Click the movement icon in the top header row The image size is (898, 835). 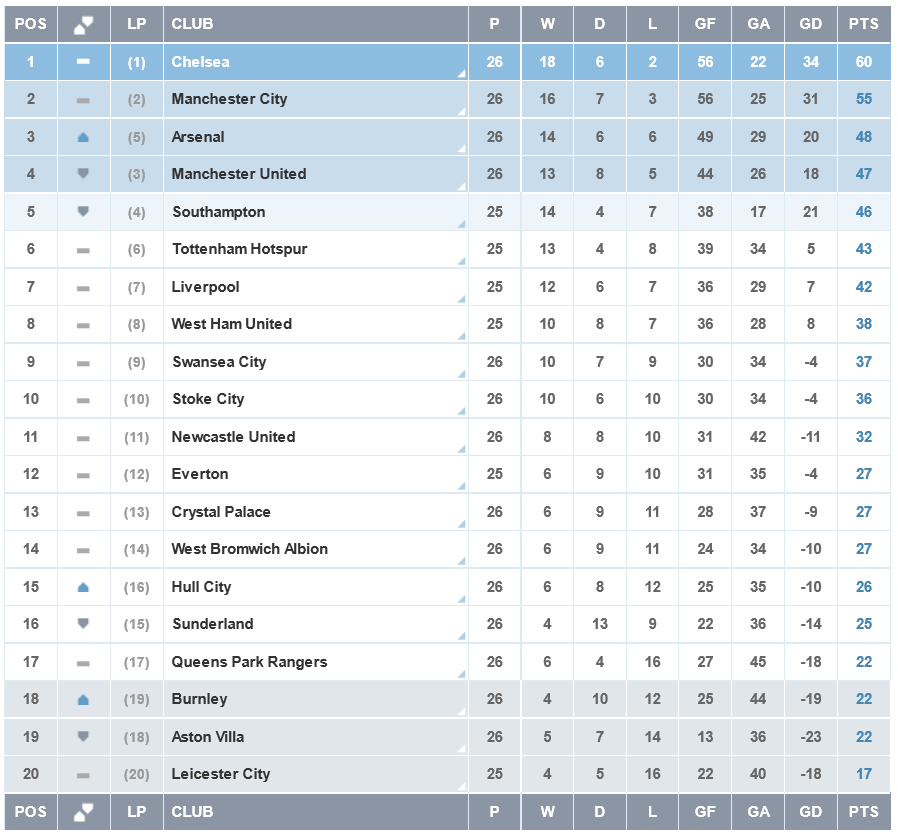(x=83, y=24)
